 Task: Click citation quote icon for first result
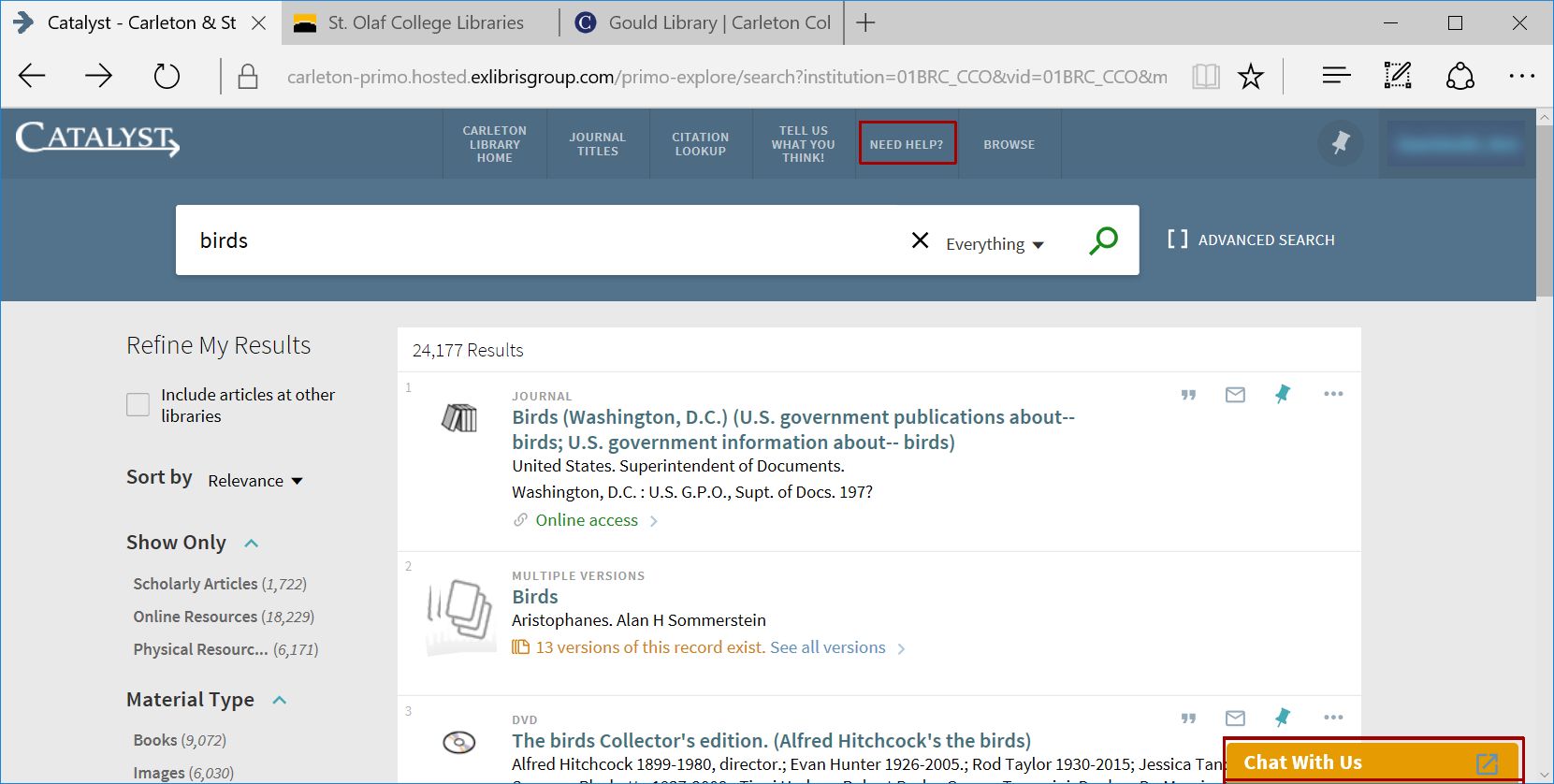(1188, 395)
